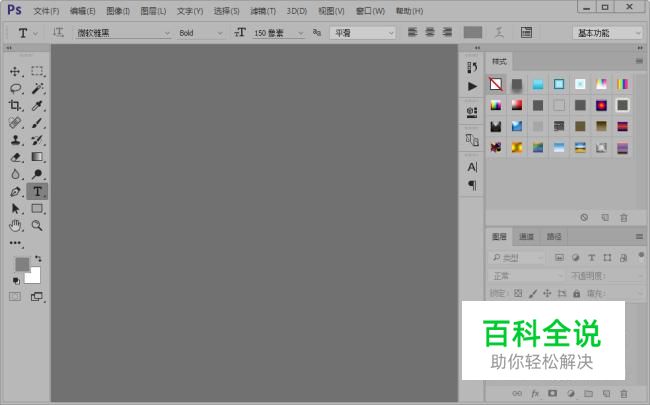650x405 pixels.
Task: Open the Layers panel menu
Action: coord(639,237)
